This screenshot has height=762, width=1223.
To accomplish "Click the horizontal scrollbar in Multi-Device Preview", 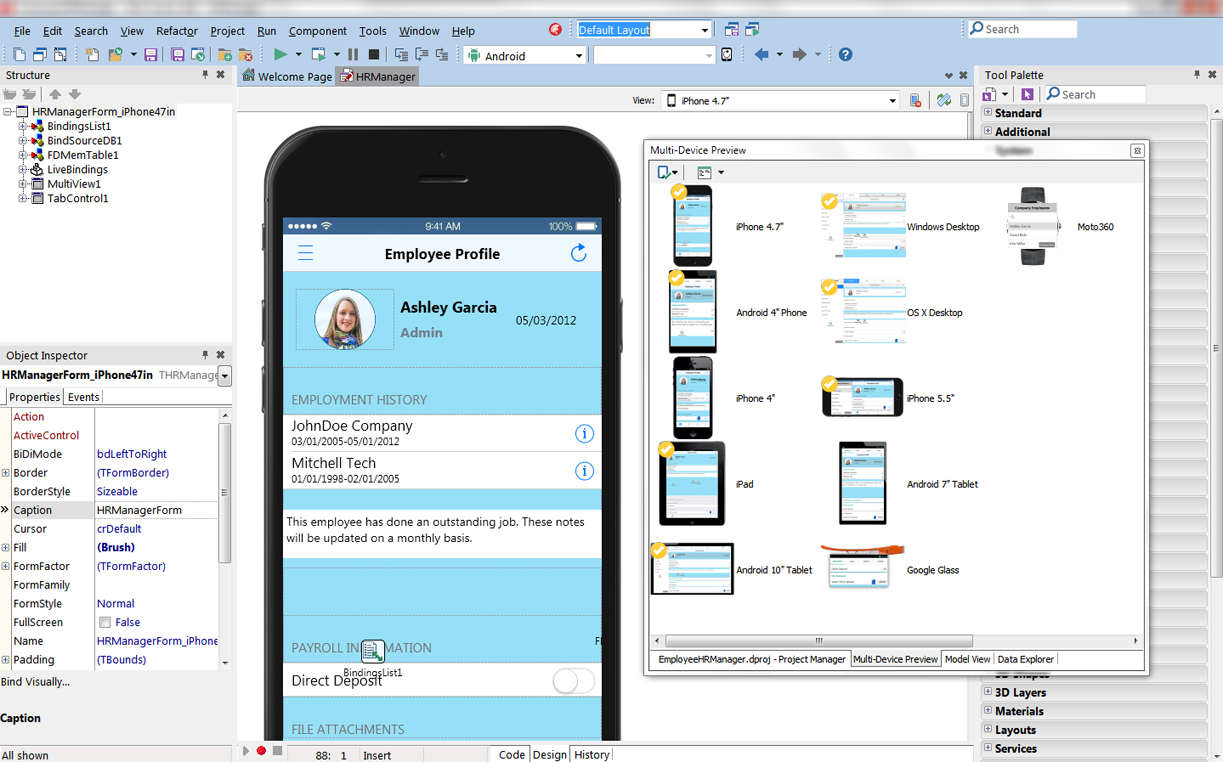I will click(x=818, y=640).
